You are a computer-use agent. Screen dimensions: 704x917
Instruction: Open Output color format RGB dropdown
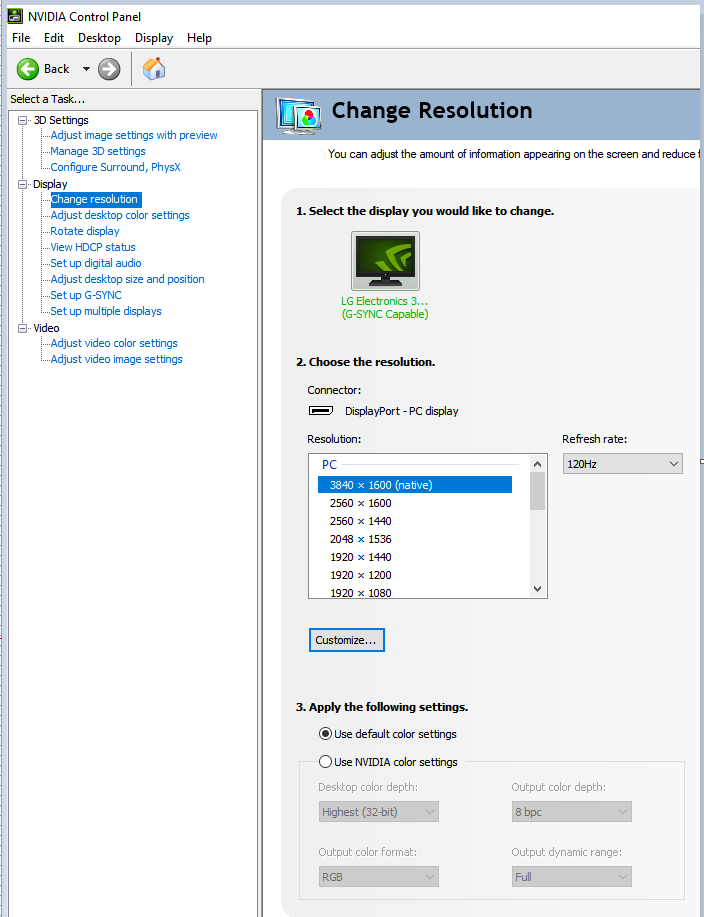[x=379, y=877]
